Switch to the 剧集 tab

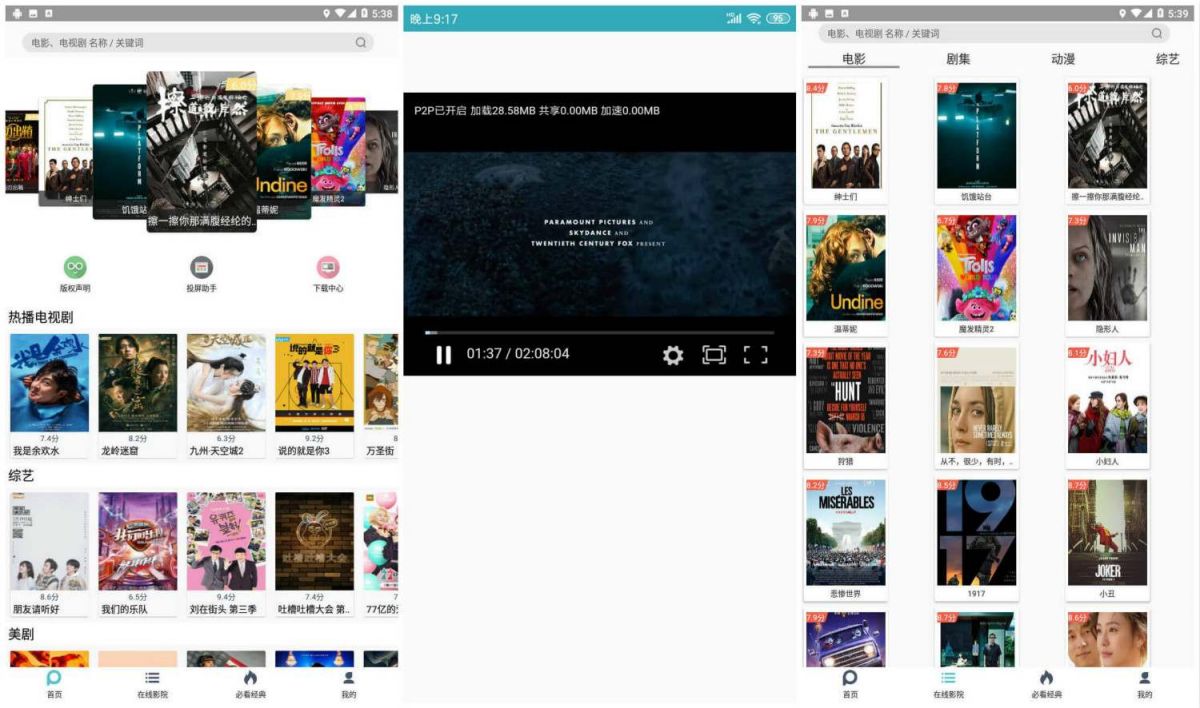pyautogui.click(x=958, y=59)
